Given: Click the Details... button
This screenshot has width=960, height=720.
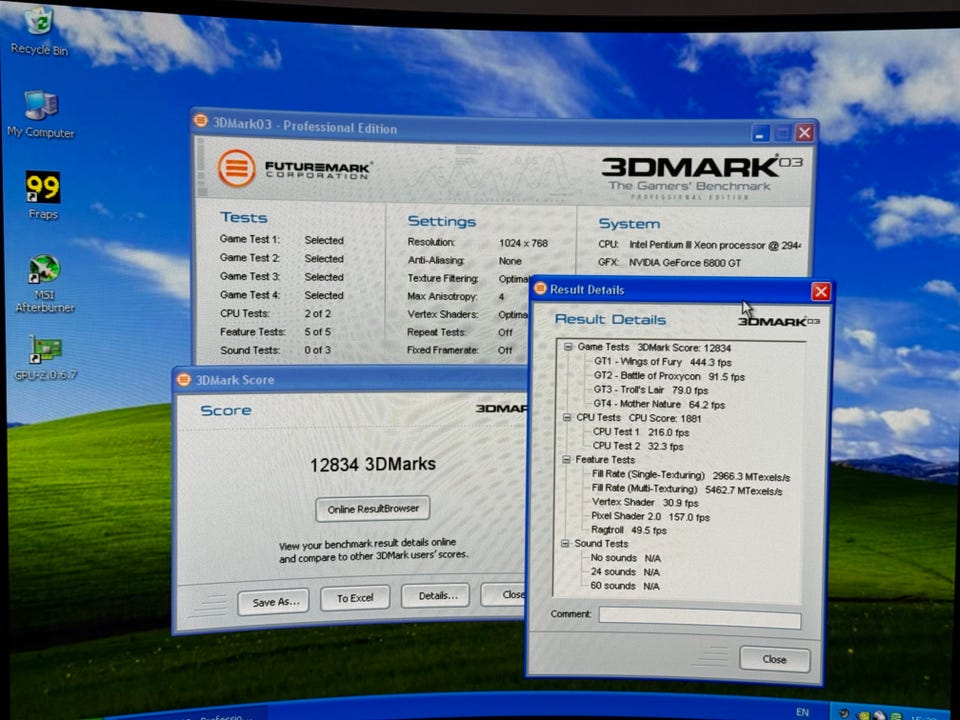Looking at the screenshot, I should [x=436, y=596].
